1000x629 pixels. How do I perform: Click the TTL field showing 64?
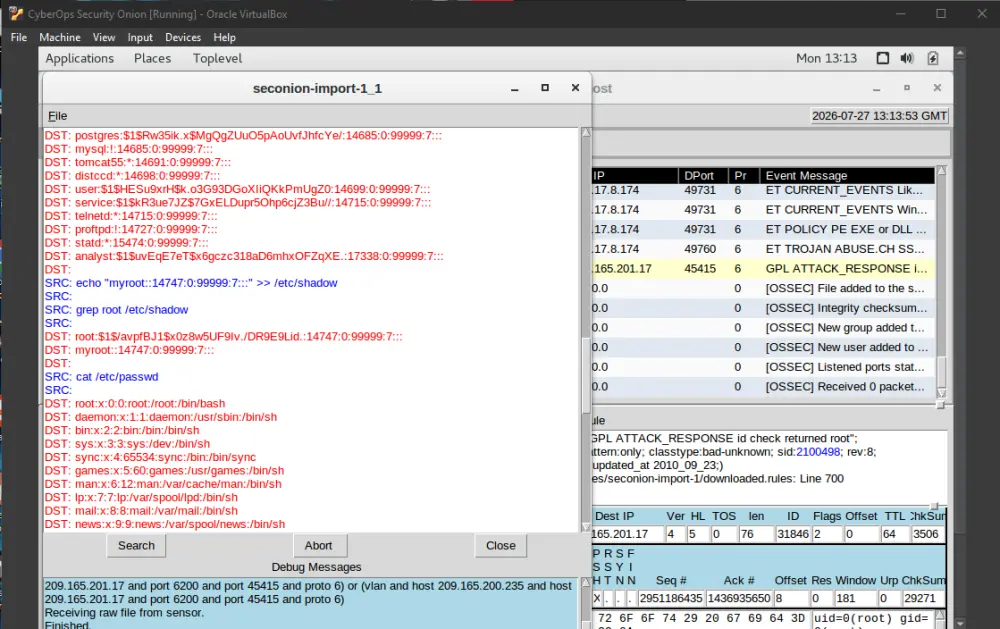(893, 534)
